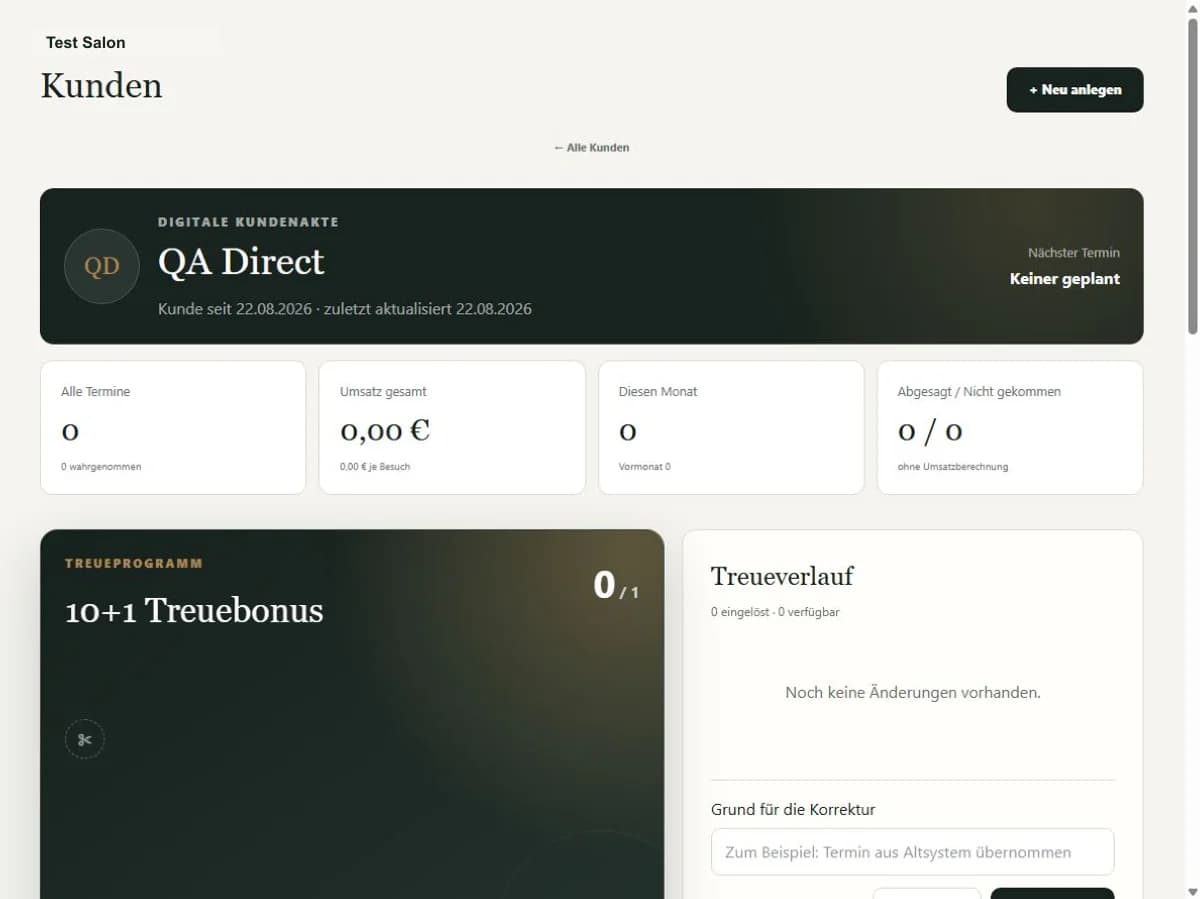Click the scissors stamp icon

coord(85,740)
